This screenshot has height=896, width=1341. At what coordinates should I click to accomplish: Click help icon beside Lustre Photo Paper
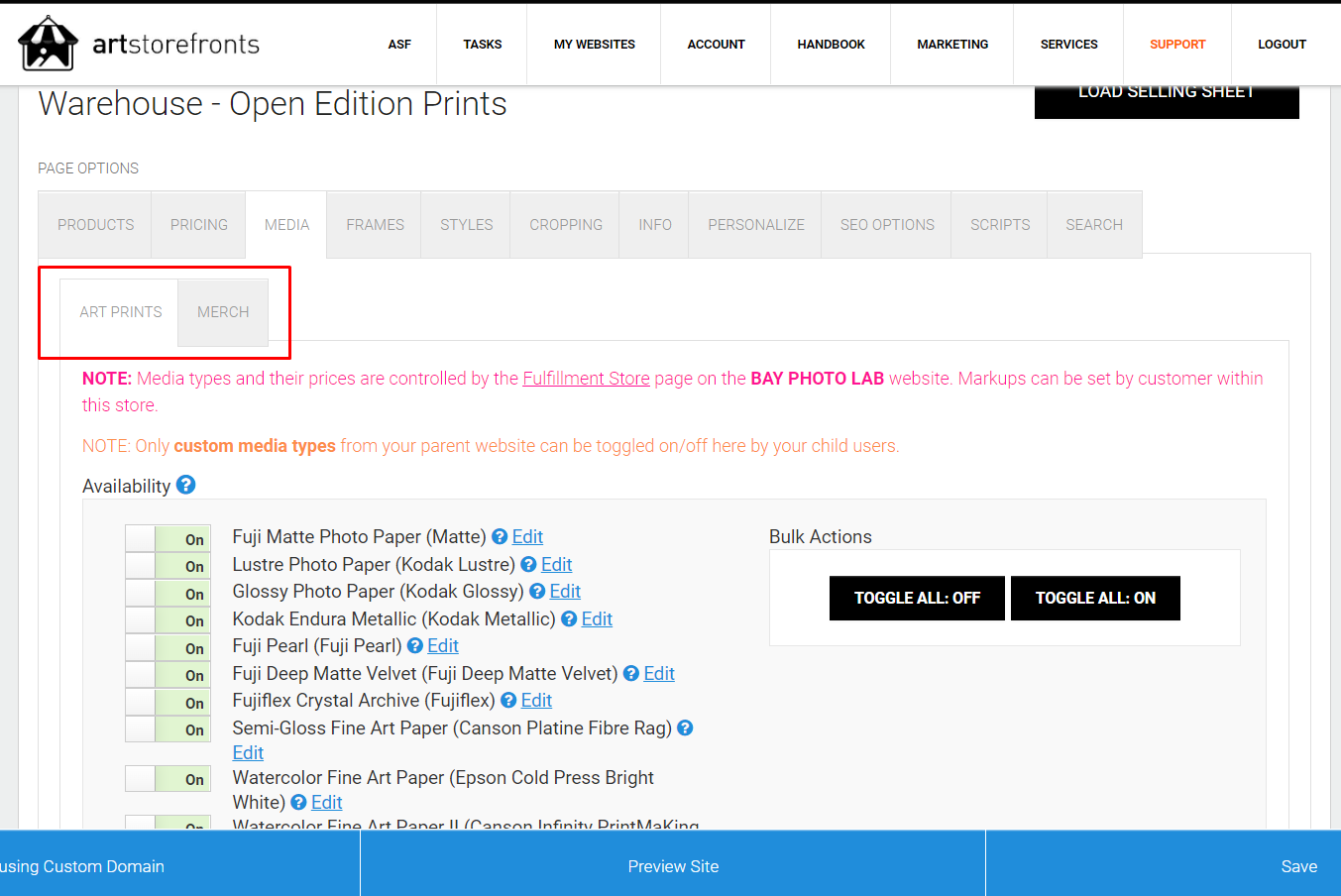[528, 564]
